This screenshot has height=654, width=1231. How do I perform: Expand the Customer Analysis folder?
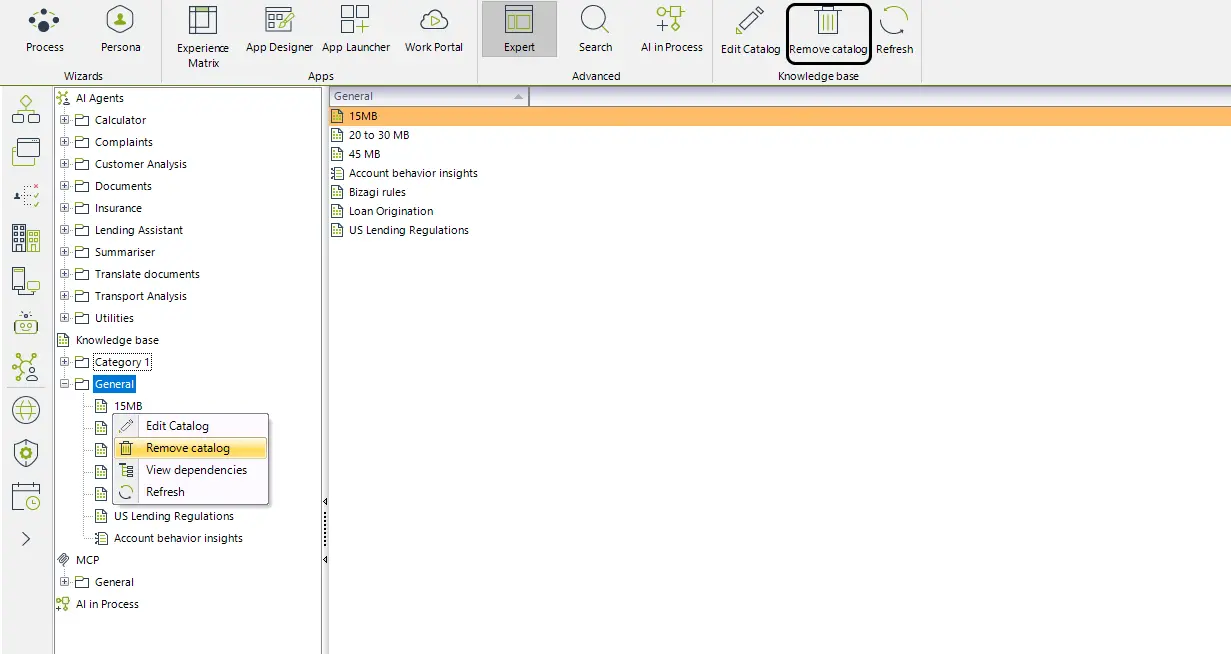click(65, 164)
